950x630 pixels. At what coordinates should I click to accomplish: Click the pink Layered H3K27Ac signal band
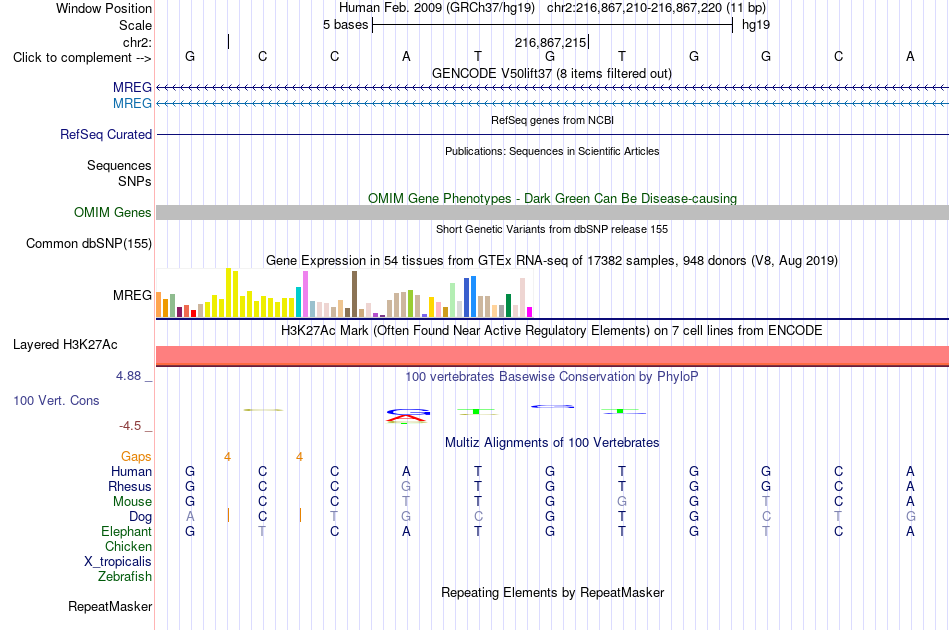click(x=553, y=356)
